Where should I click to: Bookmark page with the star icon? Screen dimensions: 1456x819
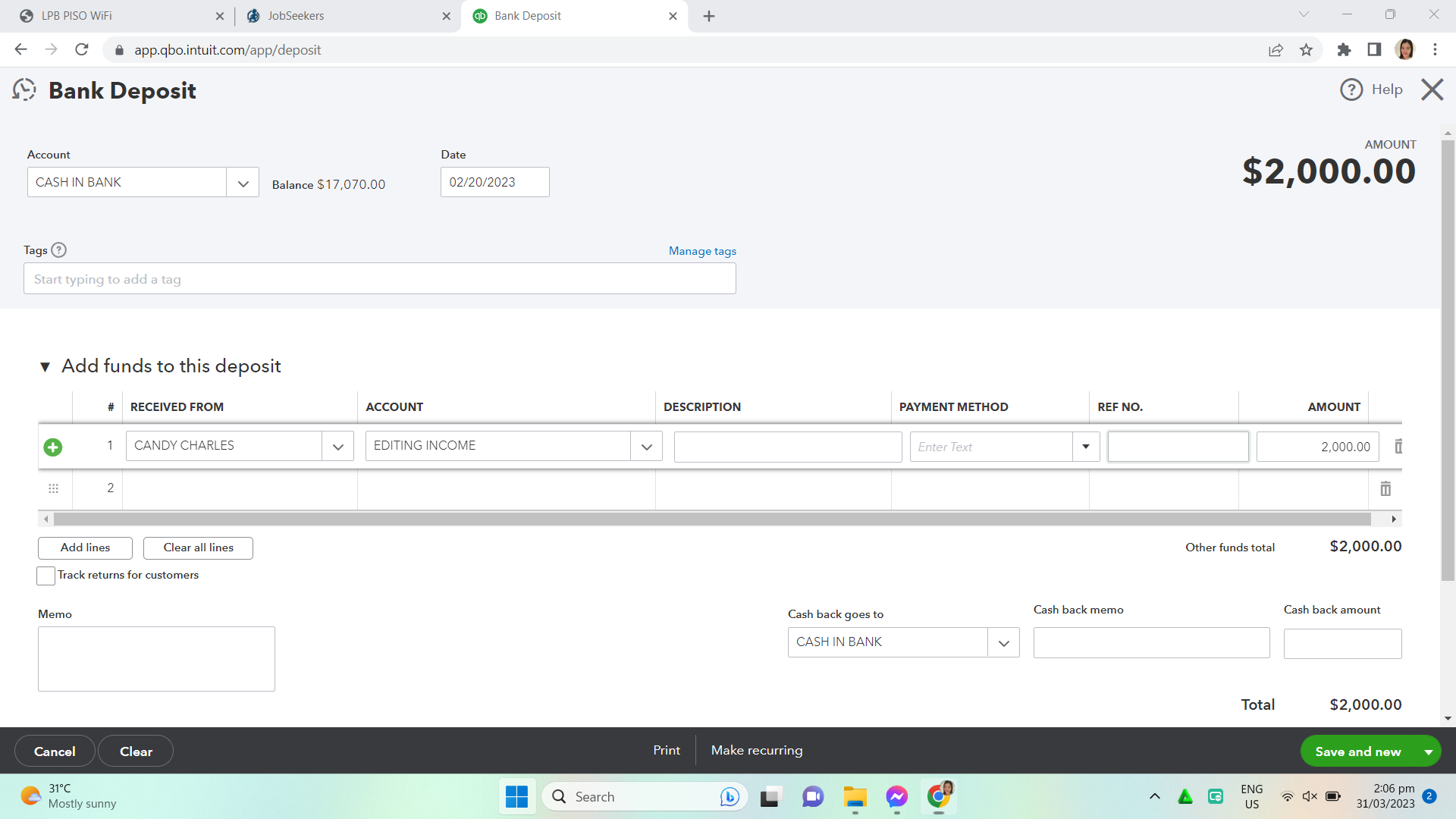tap(1306, 50)
